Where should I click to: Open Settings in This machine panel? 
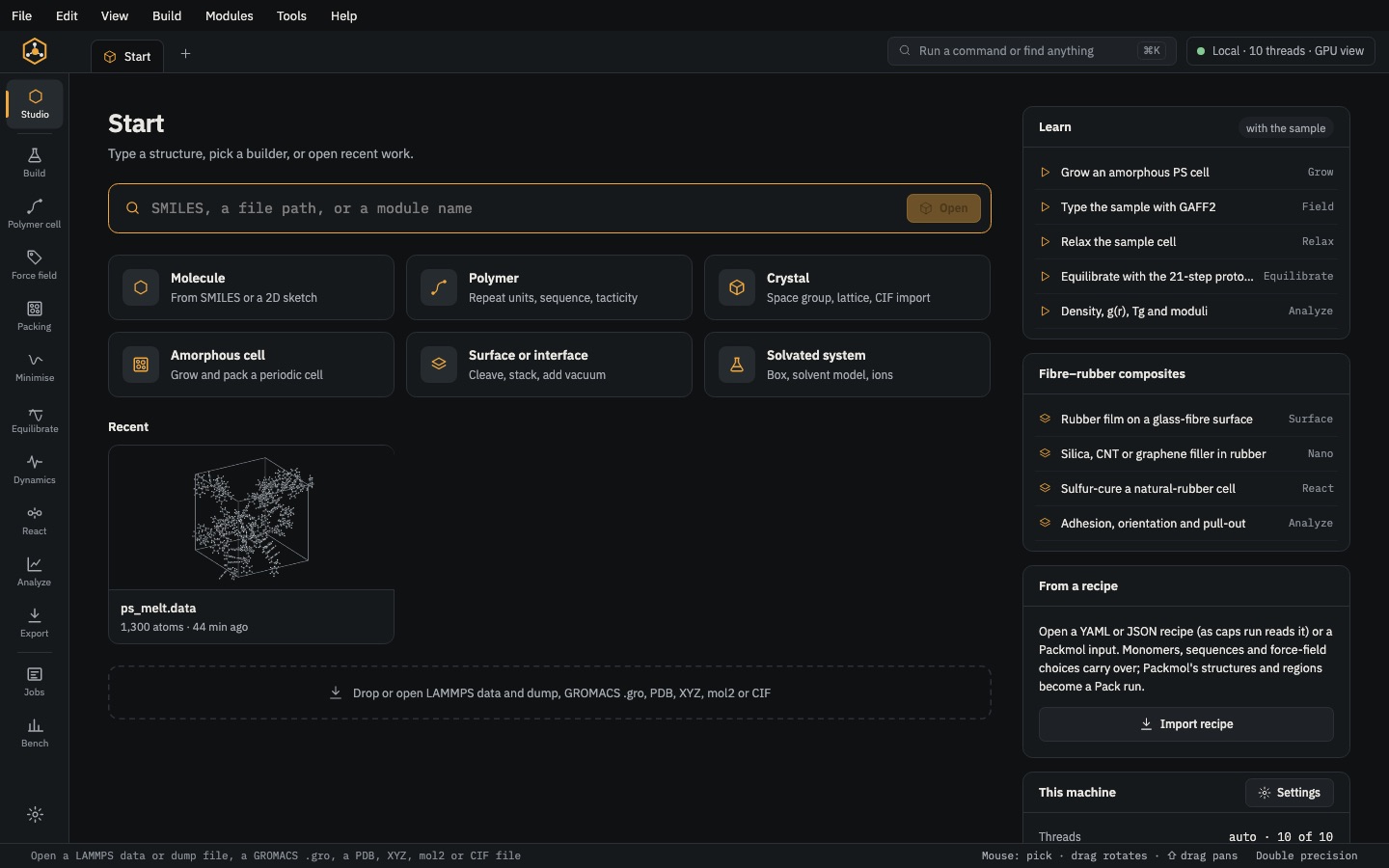point(1290,793)
